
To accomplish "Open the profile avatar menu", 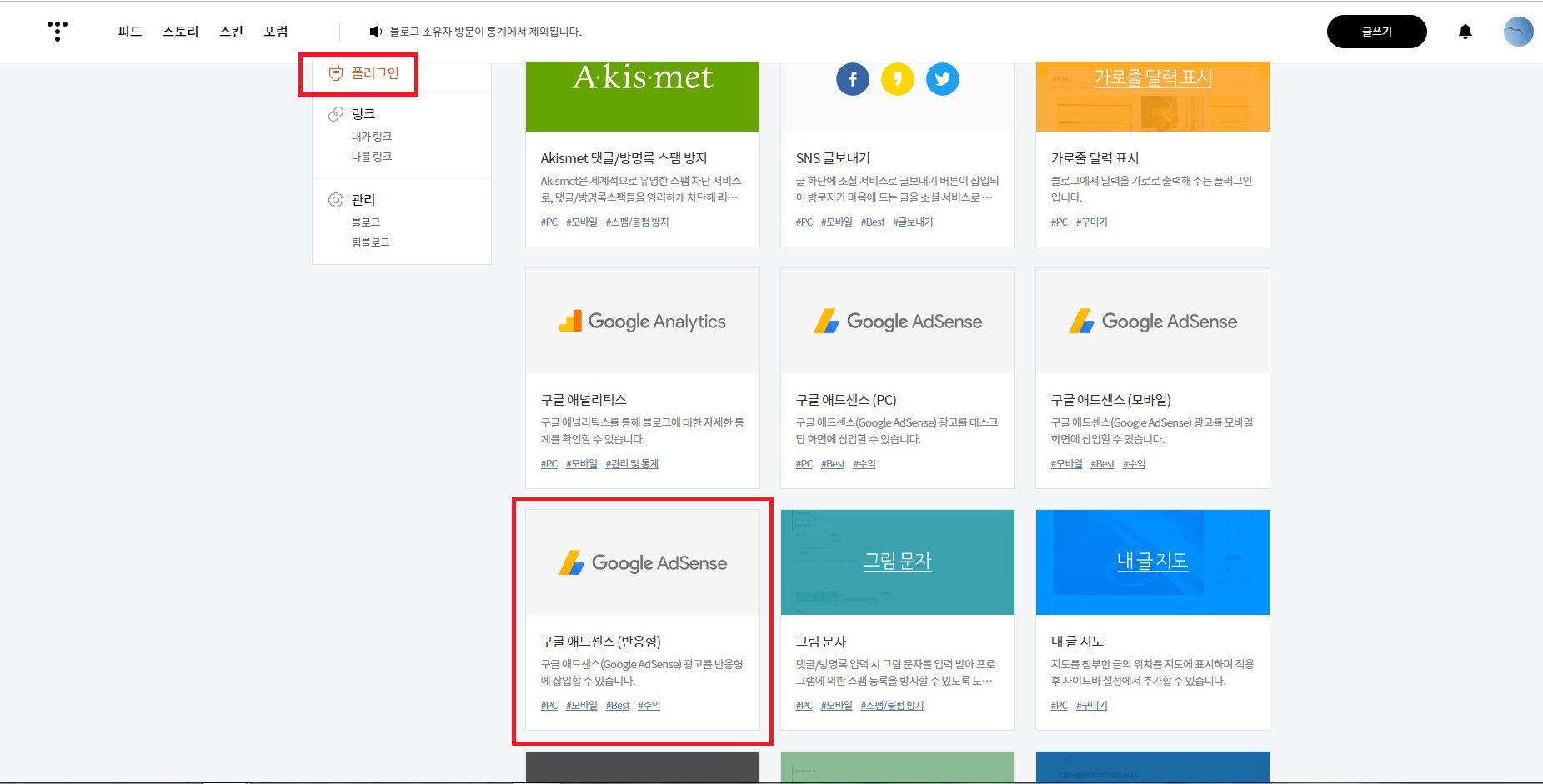I will (x=1518, y=32).
